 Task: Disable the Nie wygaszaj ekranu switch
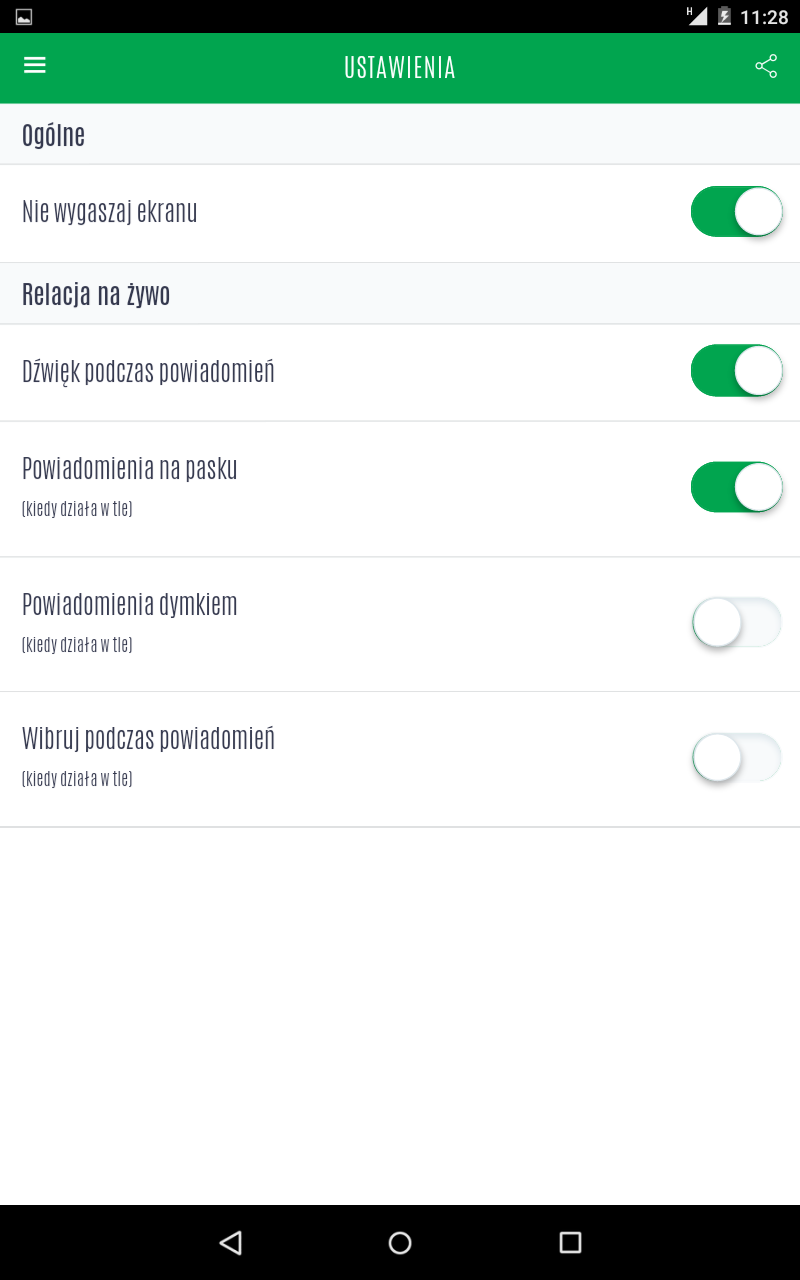click(736, 212)
